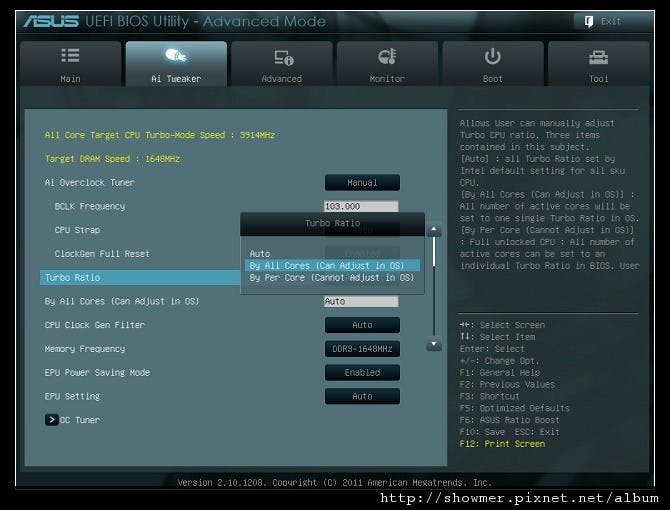Go to the Monitor tab
Screen dimensions: 670x510
click(x=387, y=64)
